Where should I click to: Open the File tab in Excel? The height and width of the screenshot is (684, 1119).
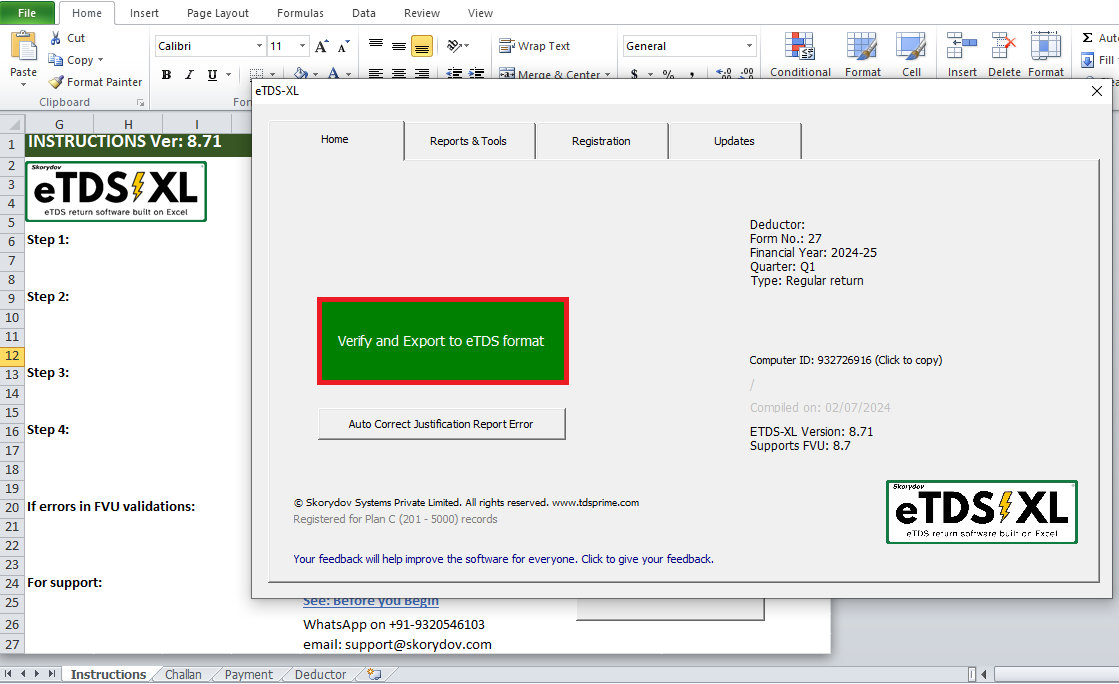click(27, 13)
